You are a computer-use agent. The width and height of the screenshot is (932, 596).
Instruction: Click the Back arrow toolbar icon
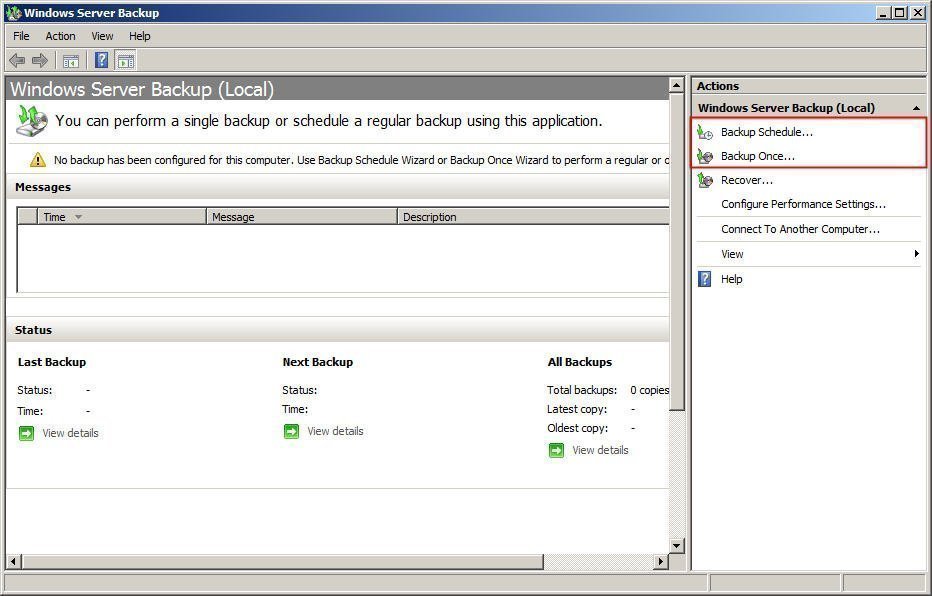click(17, 60)
